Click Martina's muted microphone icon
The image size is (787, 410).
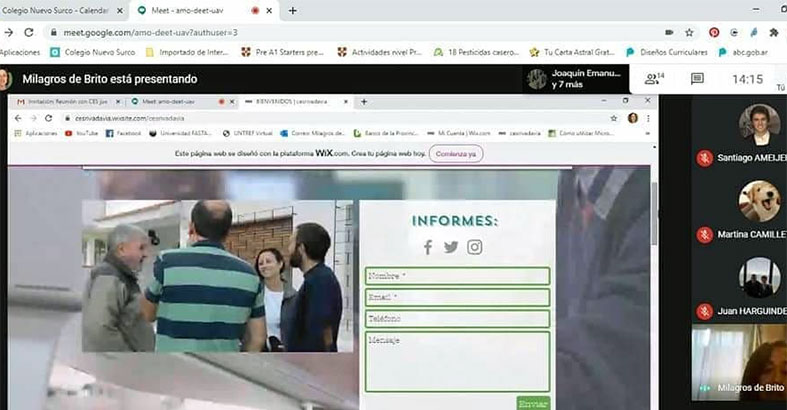pyautogui.click(x=704, y=235)
